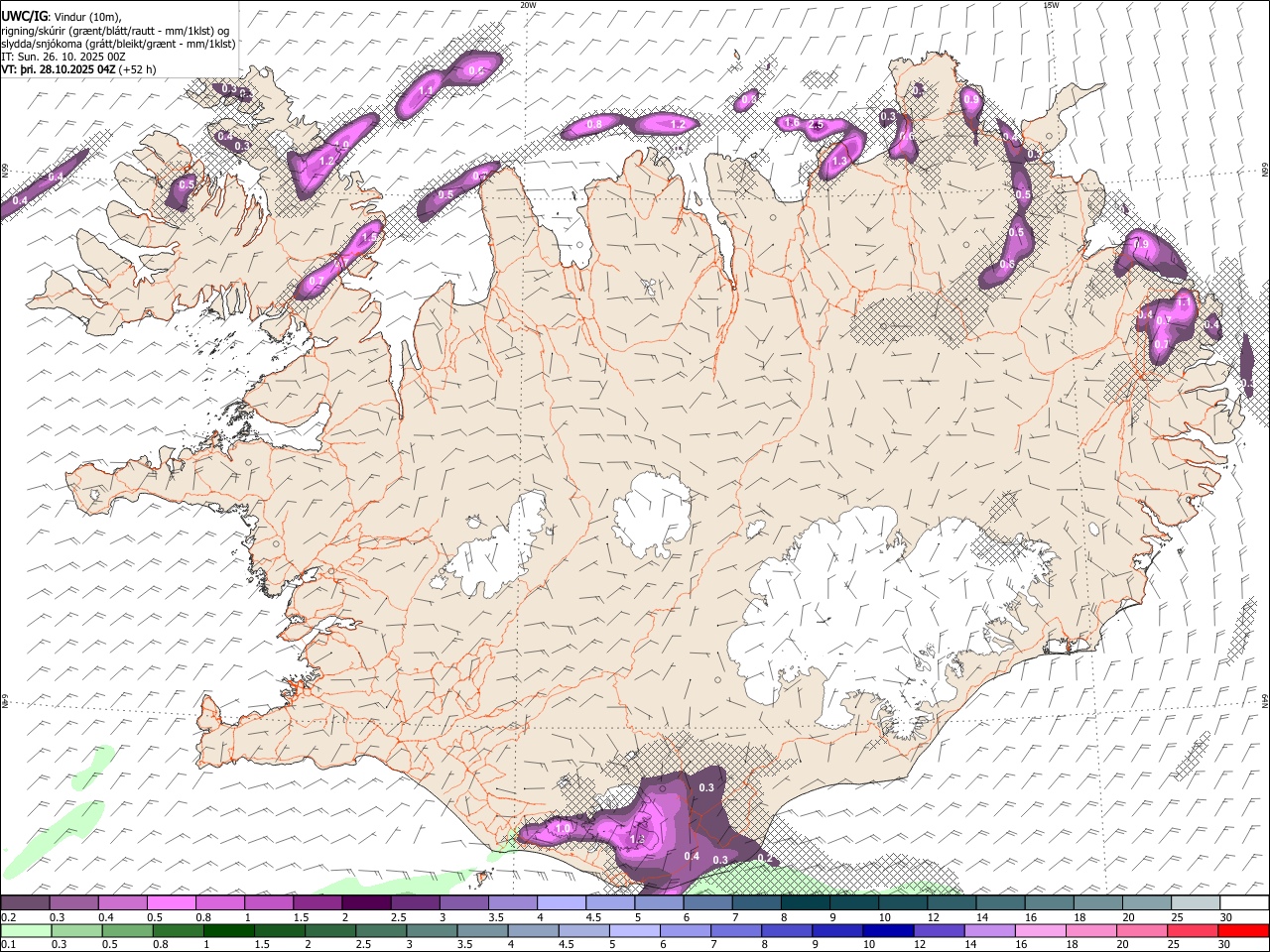Pick the light lavender 4 swatch in the upper legend
Image resolution: width=1270 pixels, height=952 pixels.
click(x=562, y=902)
